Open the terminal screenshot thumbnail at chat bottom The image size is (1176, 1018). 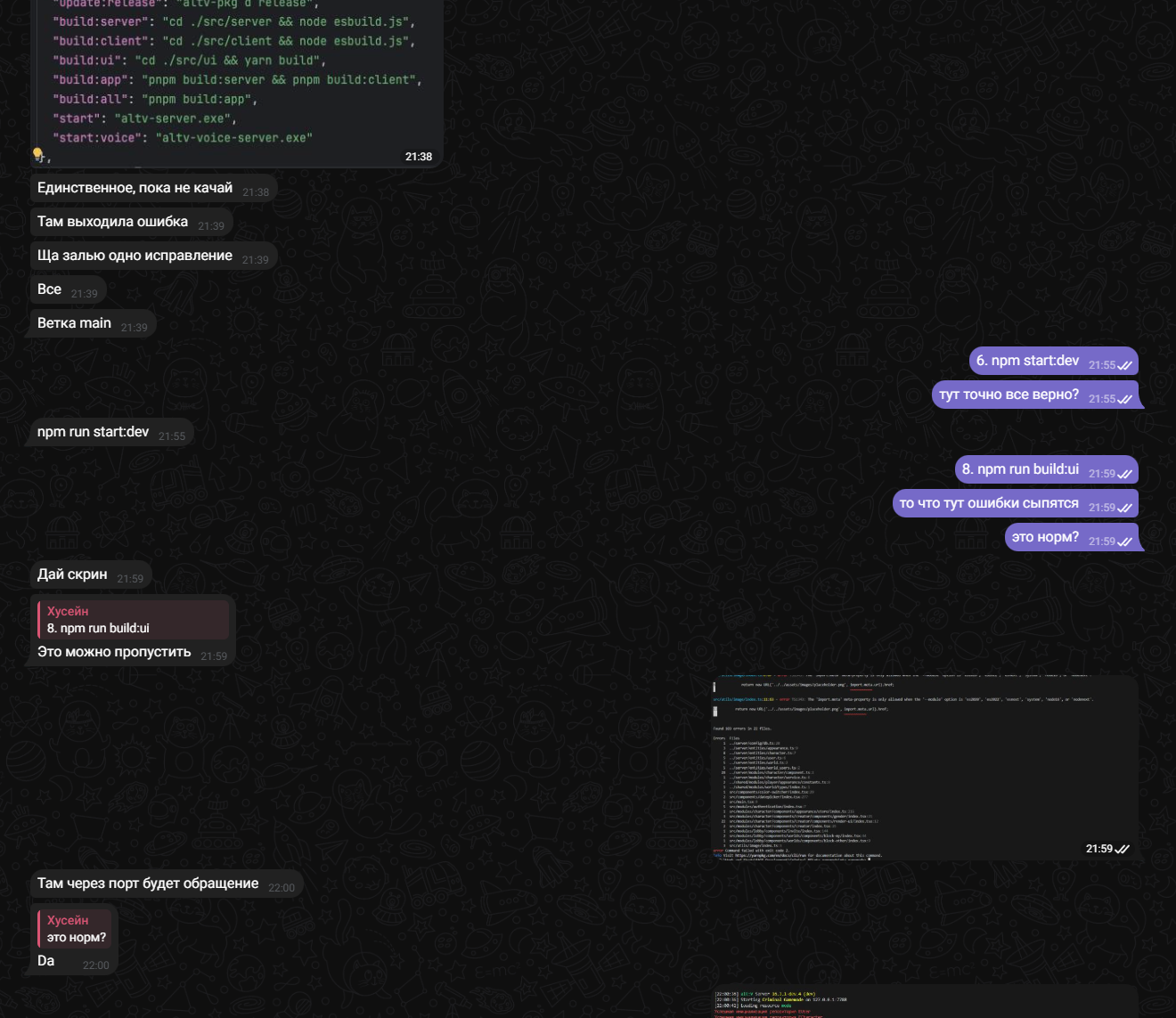coord(925,1001)
